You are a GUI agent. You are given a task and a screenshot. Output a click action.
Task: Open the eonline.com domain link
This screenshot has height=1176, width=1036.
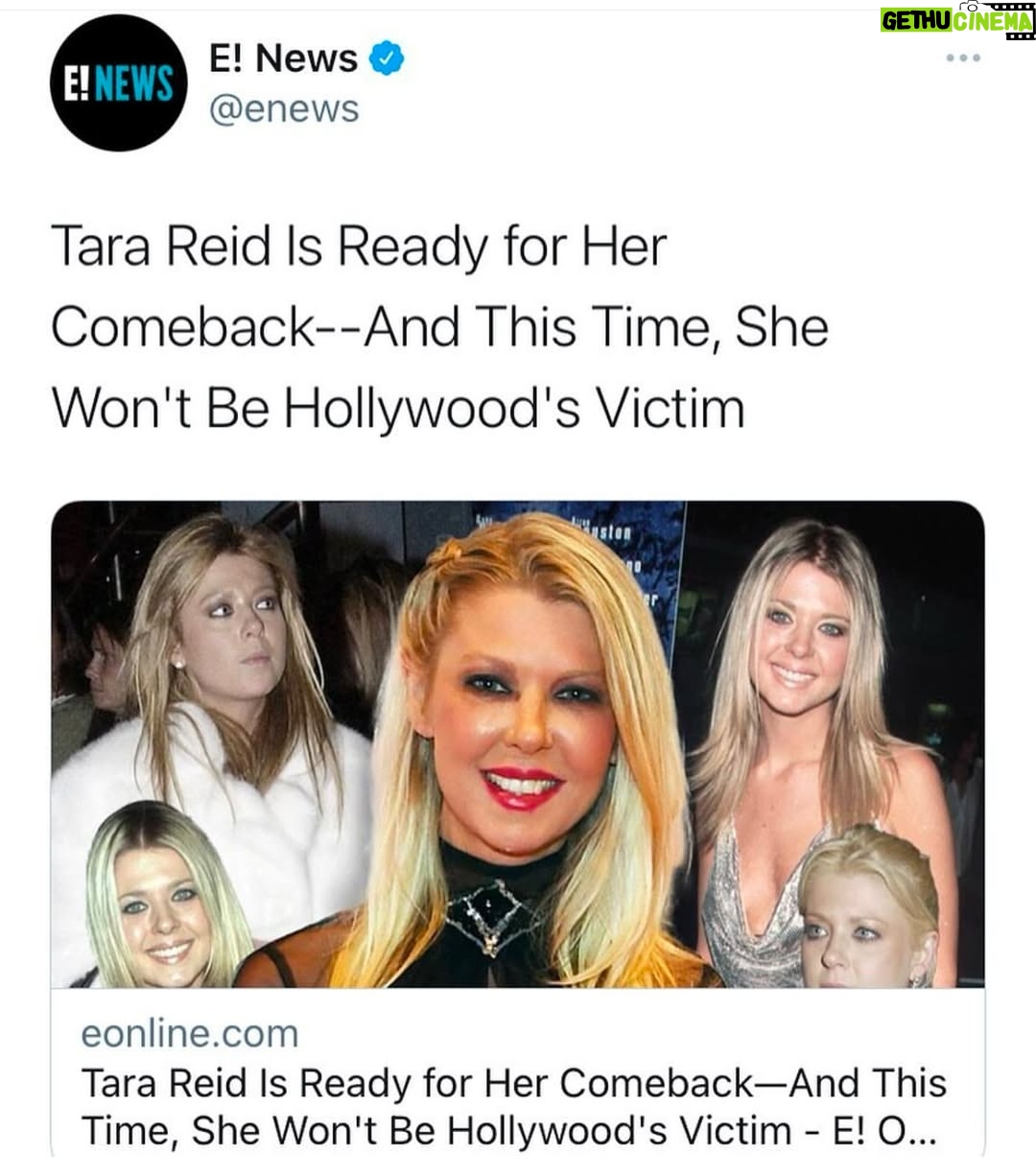[190, 1034]
